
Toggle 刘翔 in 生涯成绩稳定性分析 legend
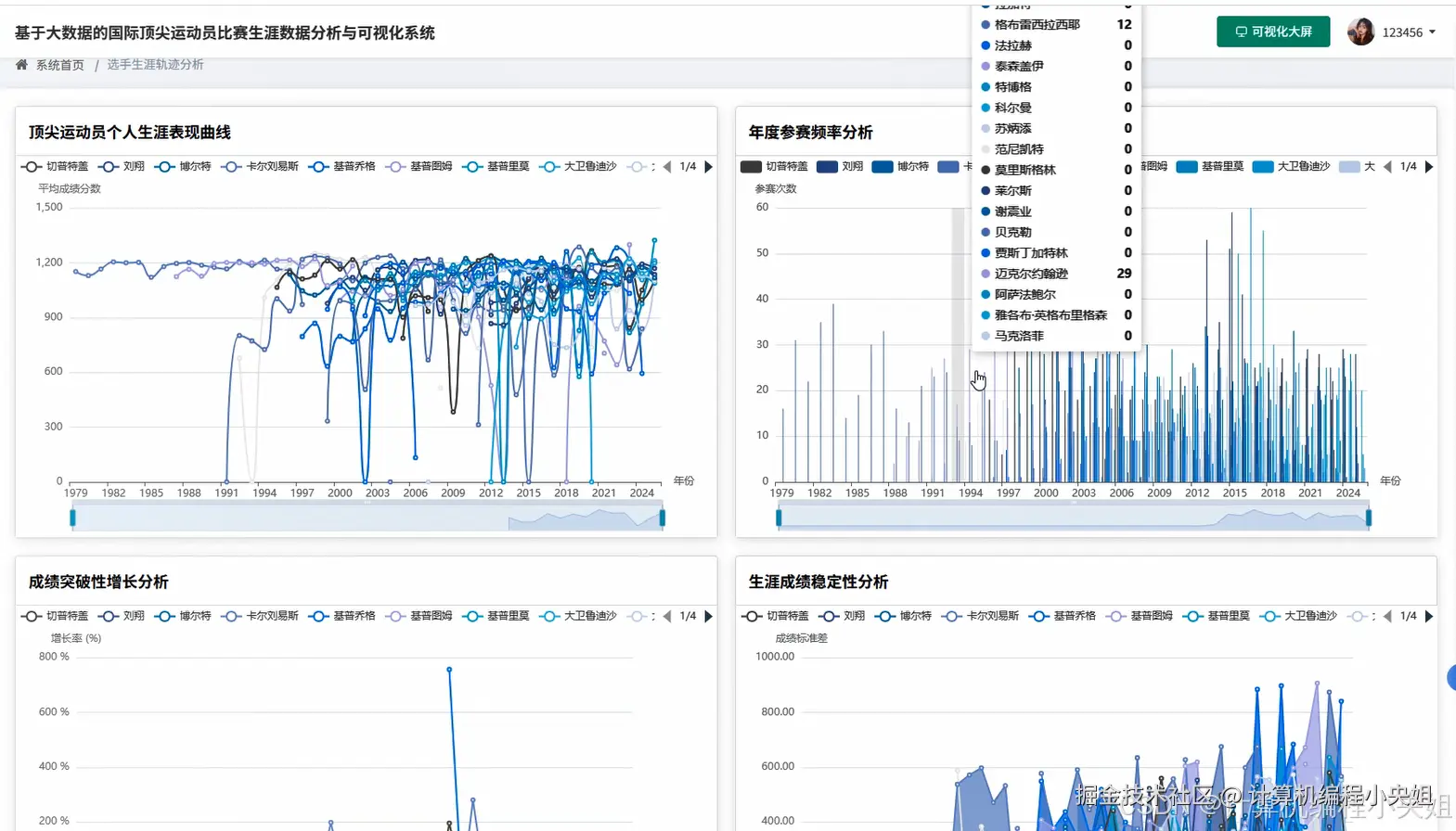[x=842, y=616]
